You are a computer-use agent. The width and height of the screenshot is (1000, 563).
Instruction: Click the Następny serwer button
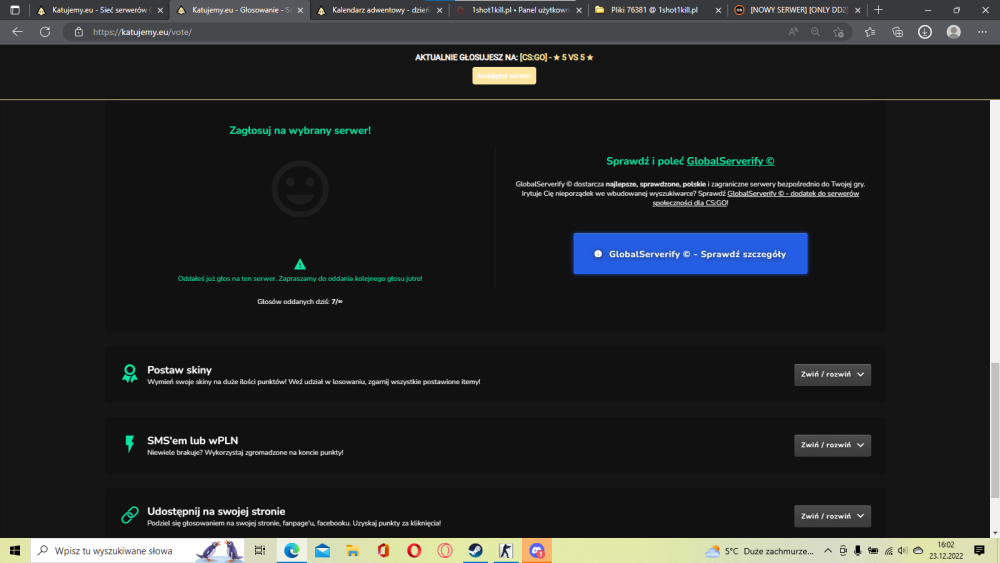[x=504, y=75]
